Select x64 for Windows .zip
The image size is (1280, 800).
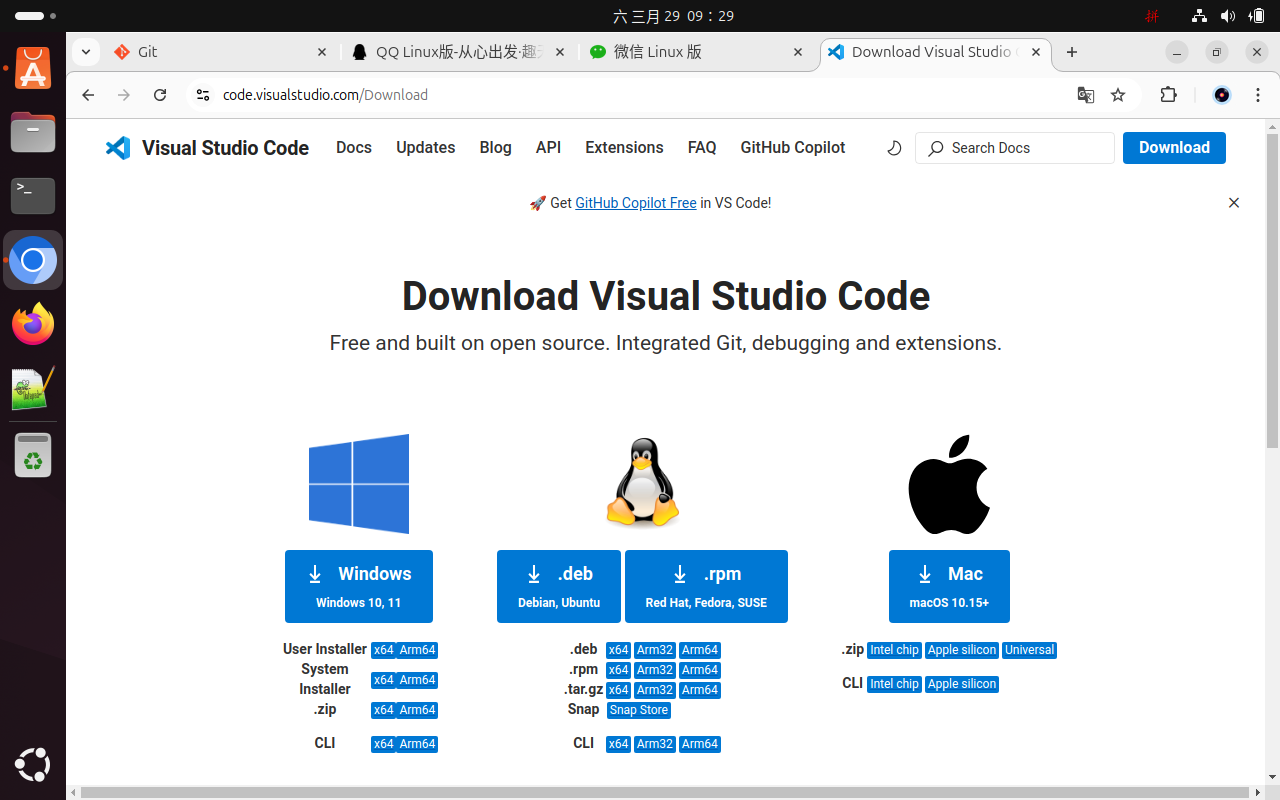click(383, 710)
